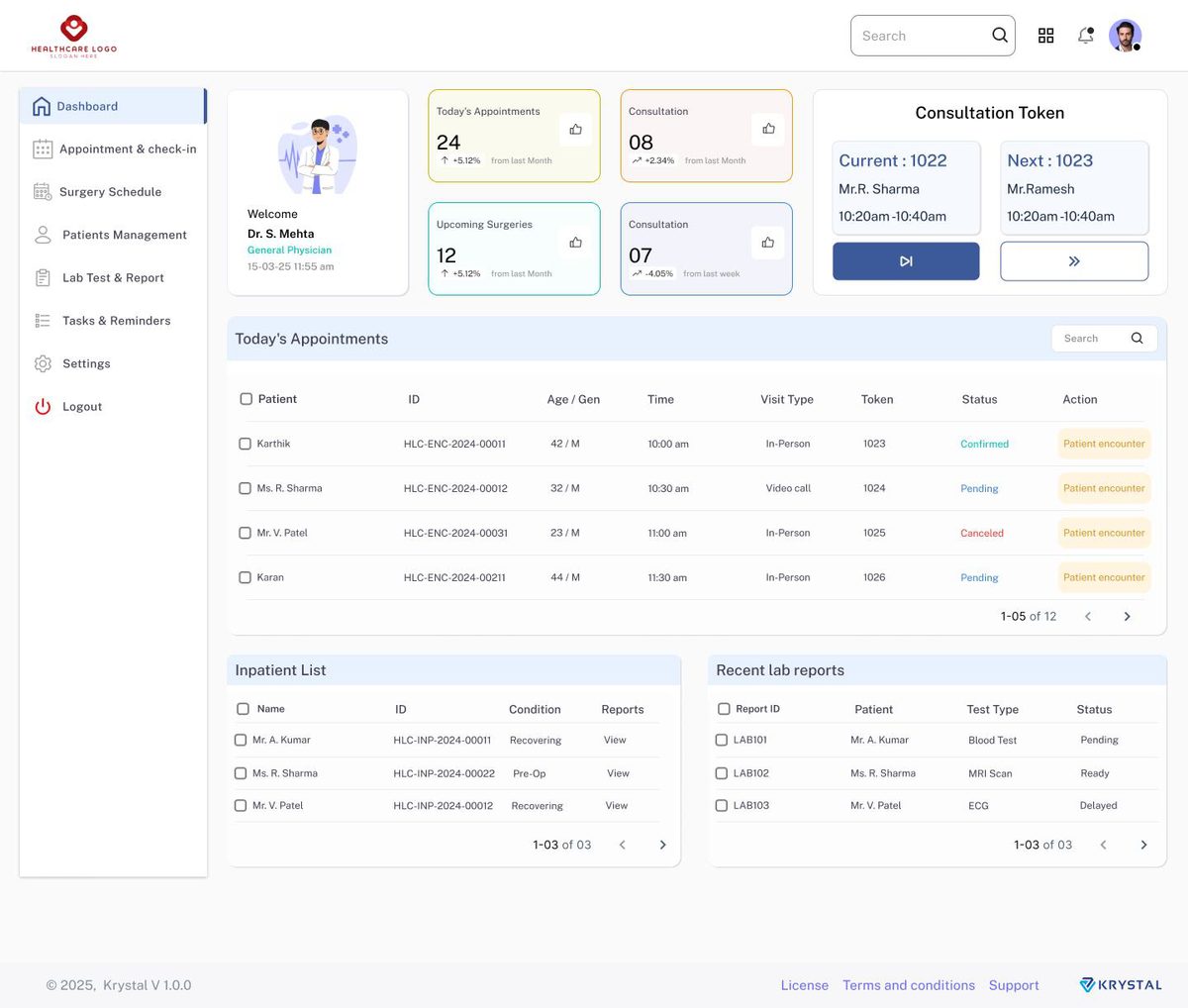Click Patient encounter for token 1024

(x=1104, y=488)
